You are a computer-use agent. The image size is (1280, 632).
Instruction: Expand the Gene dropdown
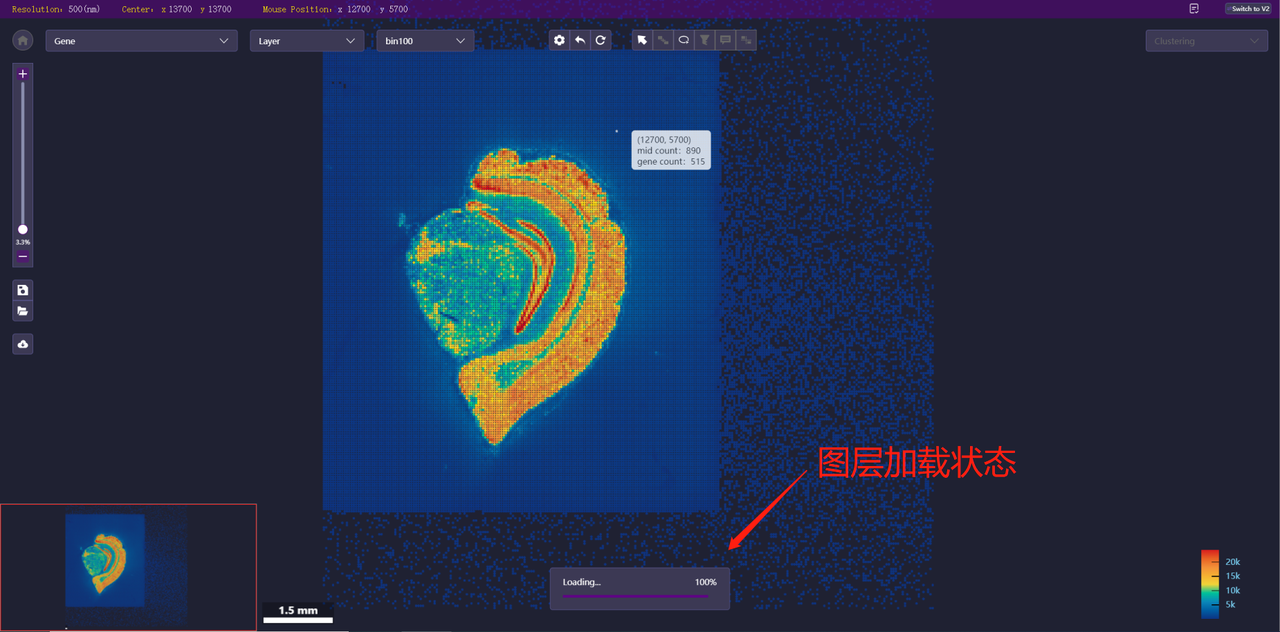[141, 41]
